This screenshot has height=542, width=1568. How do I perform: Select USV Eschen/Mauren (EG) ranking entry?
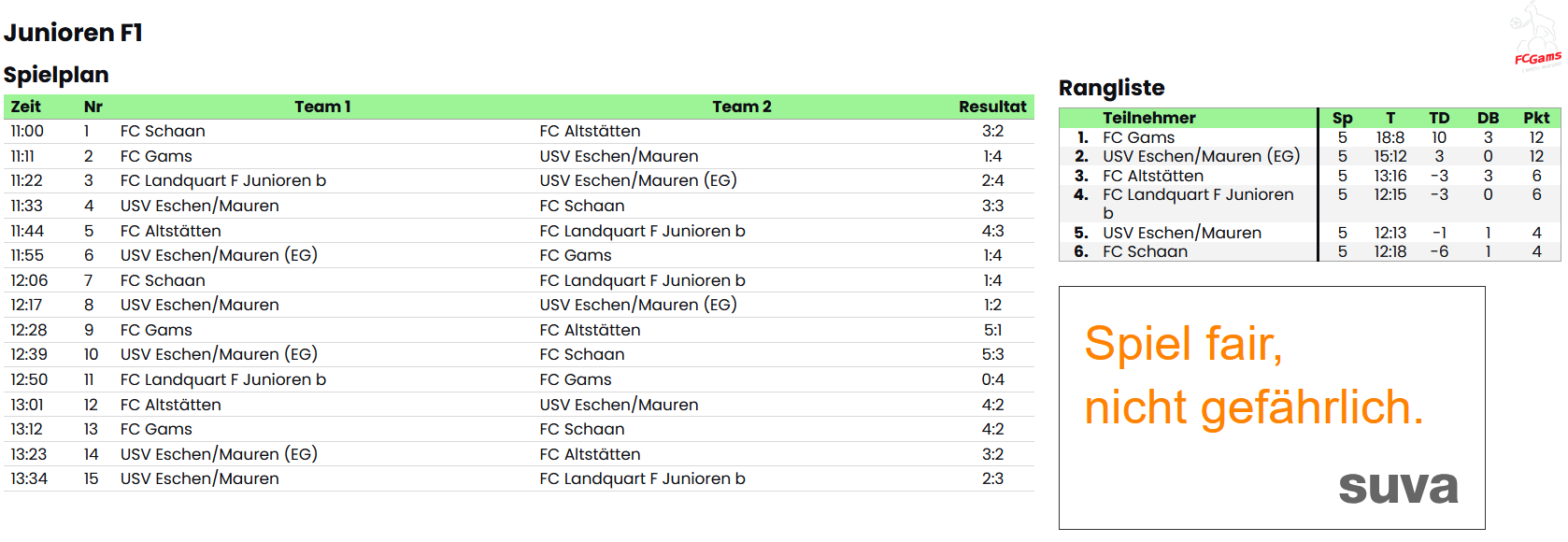[1202, 156]
